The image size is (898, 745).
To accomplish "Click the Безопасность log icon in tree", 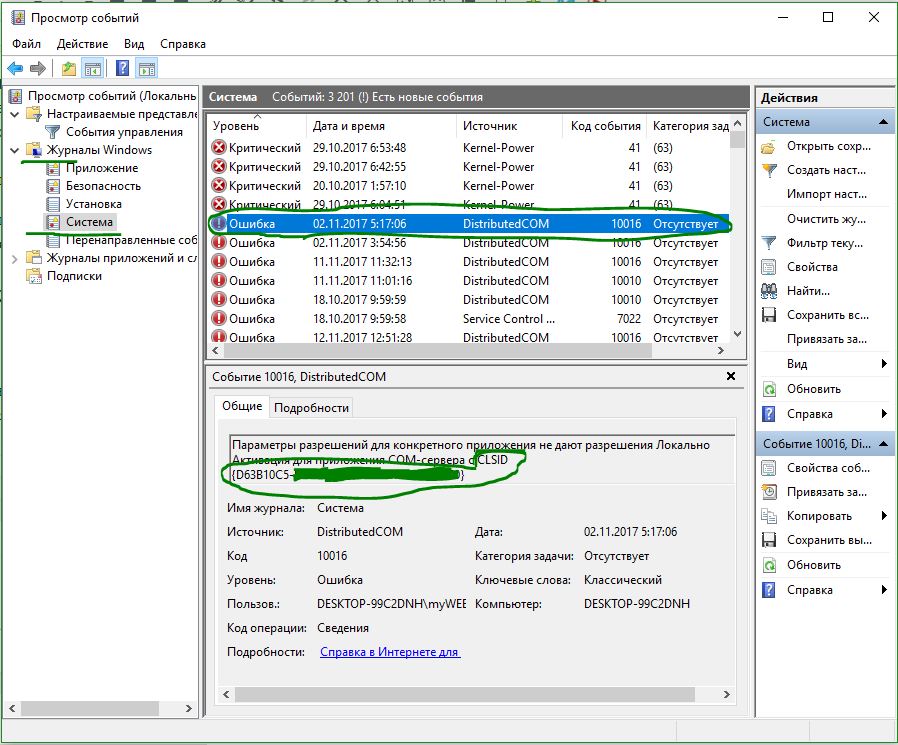I will click(x=53, y=186).
